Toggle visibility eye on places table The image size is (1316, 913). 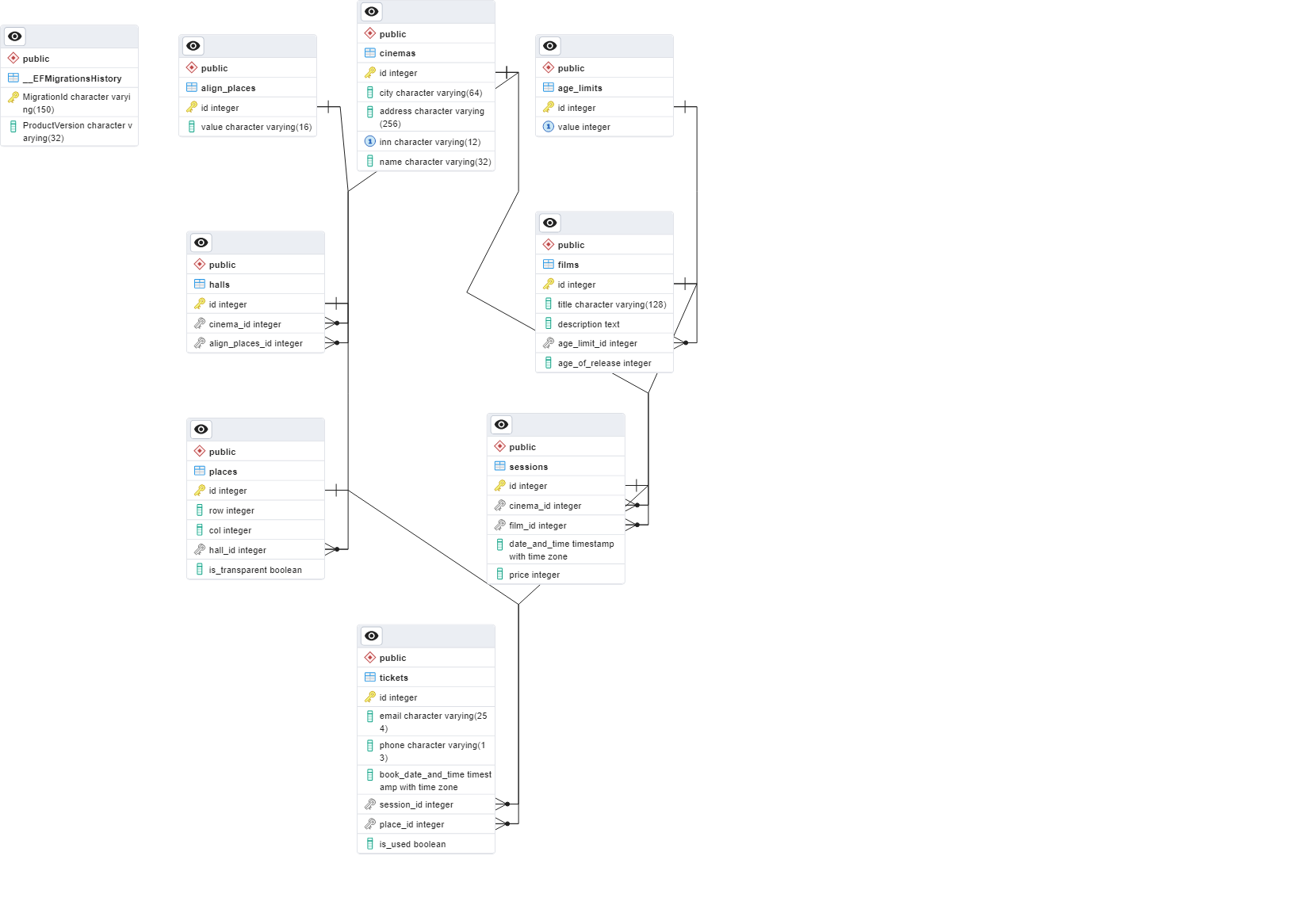[201, 430]
